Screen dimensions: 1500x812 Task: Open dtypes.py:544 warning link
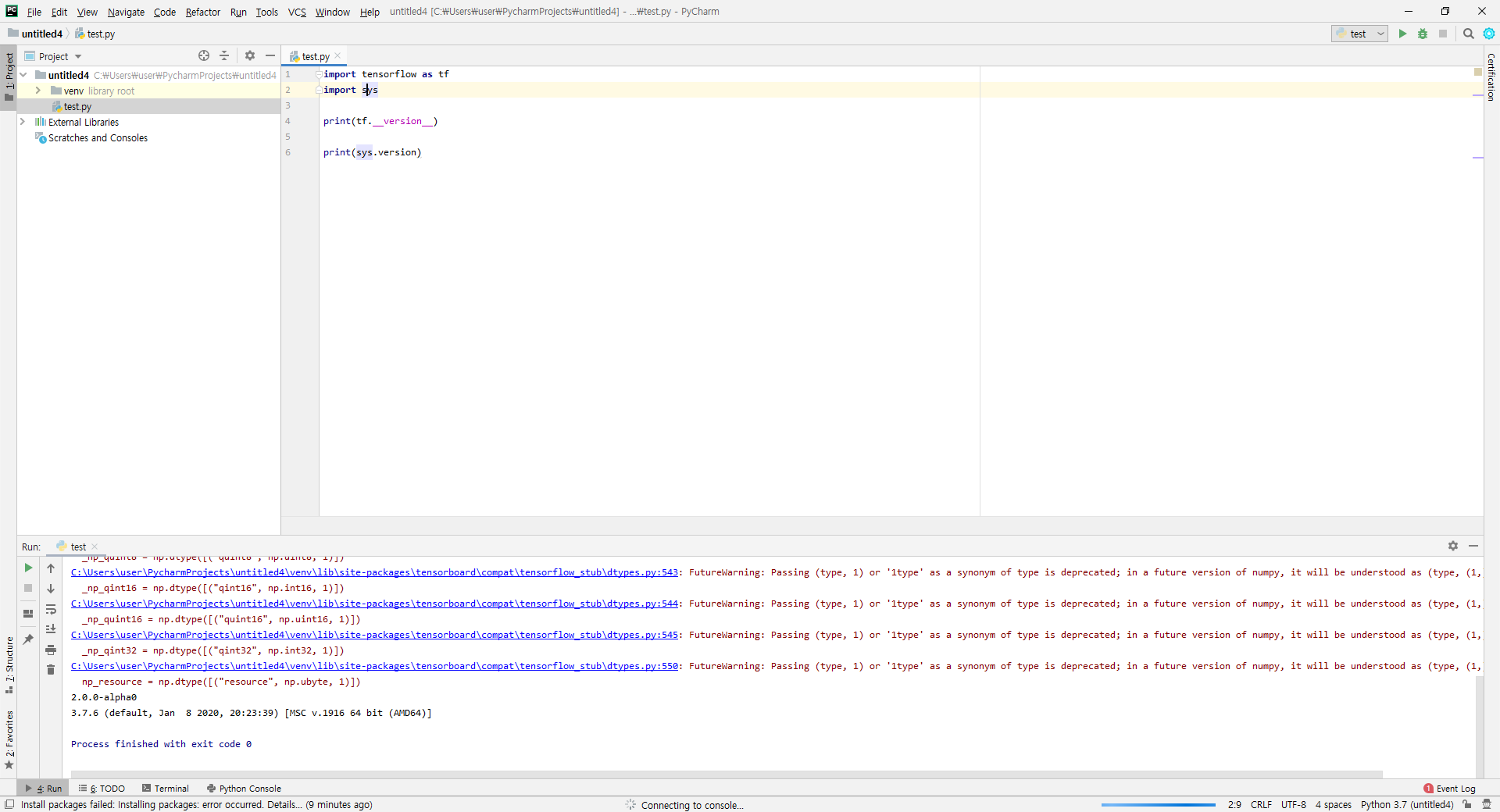tap(374, 604)
